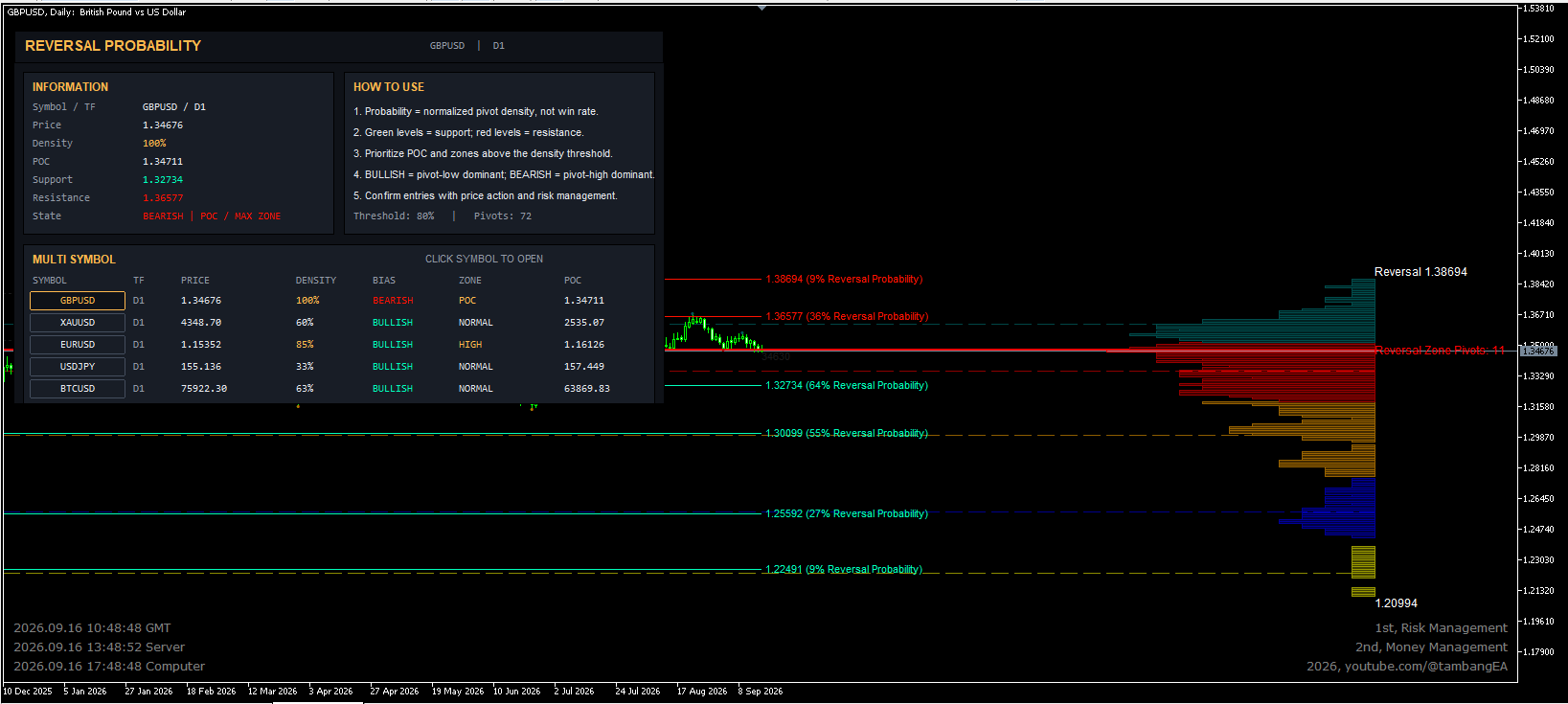Screen dimensions: 1568x704
Task: Click the USDJPY price value 155.136
Action: (x=201, y=367)
